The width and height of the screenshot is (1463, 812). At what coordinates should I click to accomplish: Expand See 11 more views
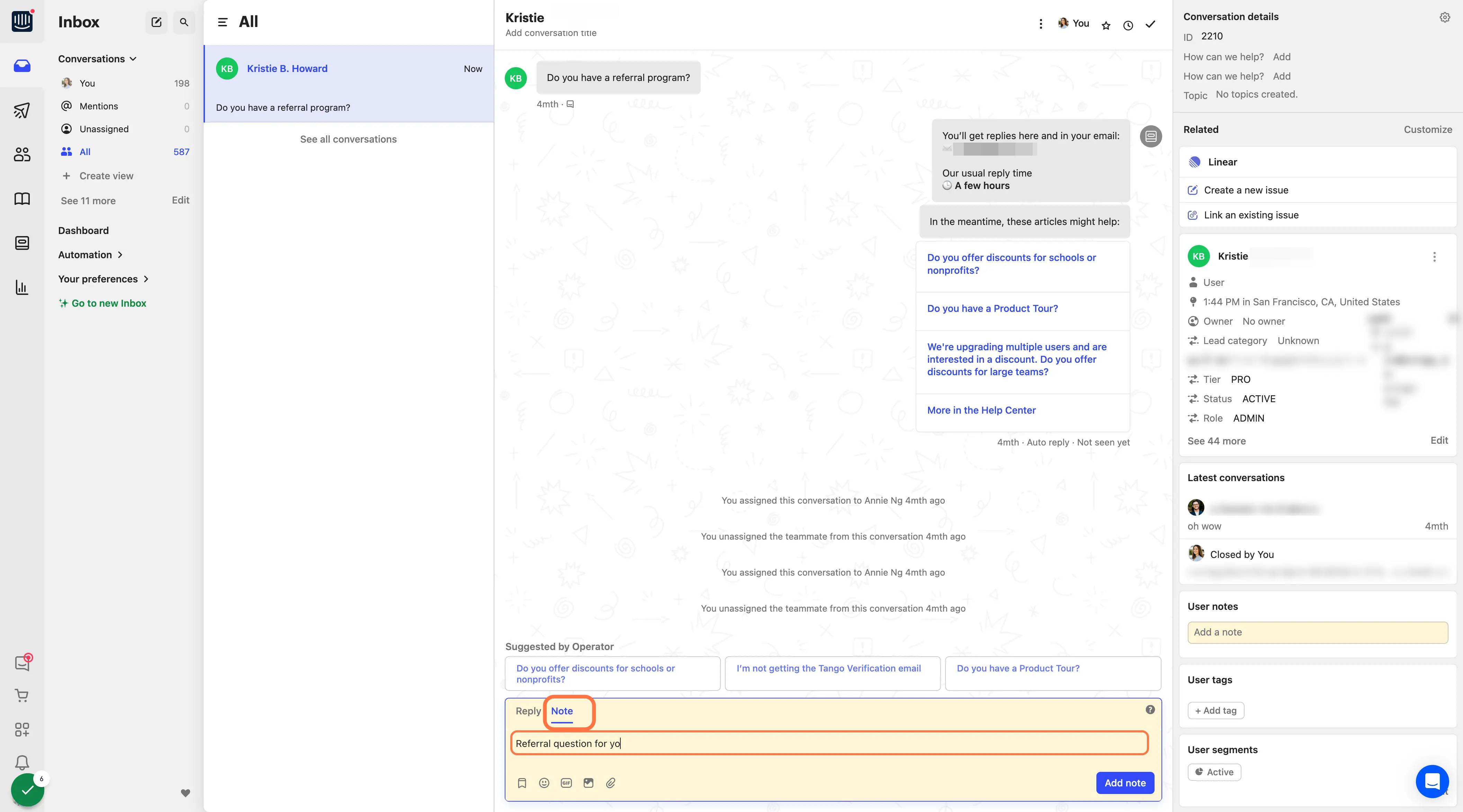pyautogui.click(x=88, y=200)
